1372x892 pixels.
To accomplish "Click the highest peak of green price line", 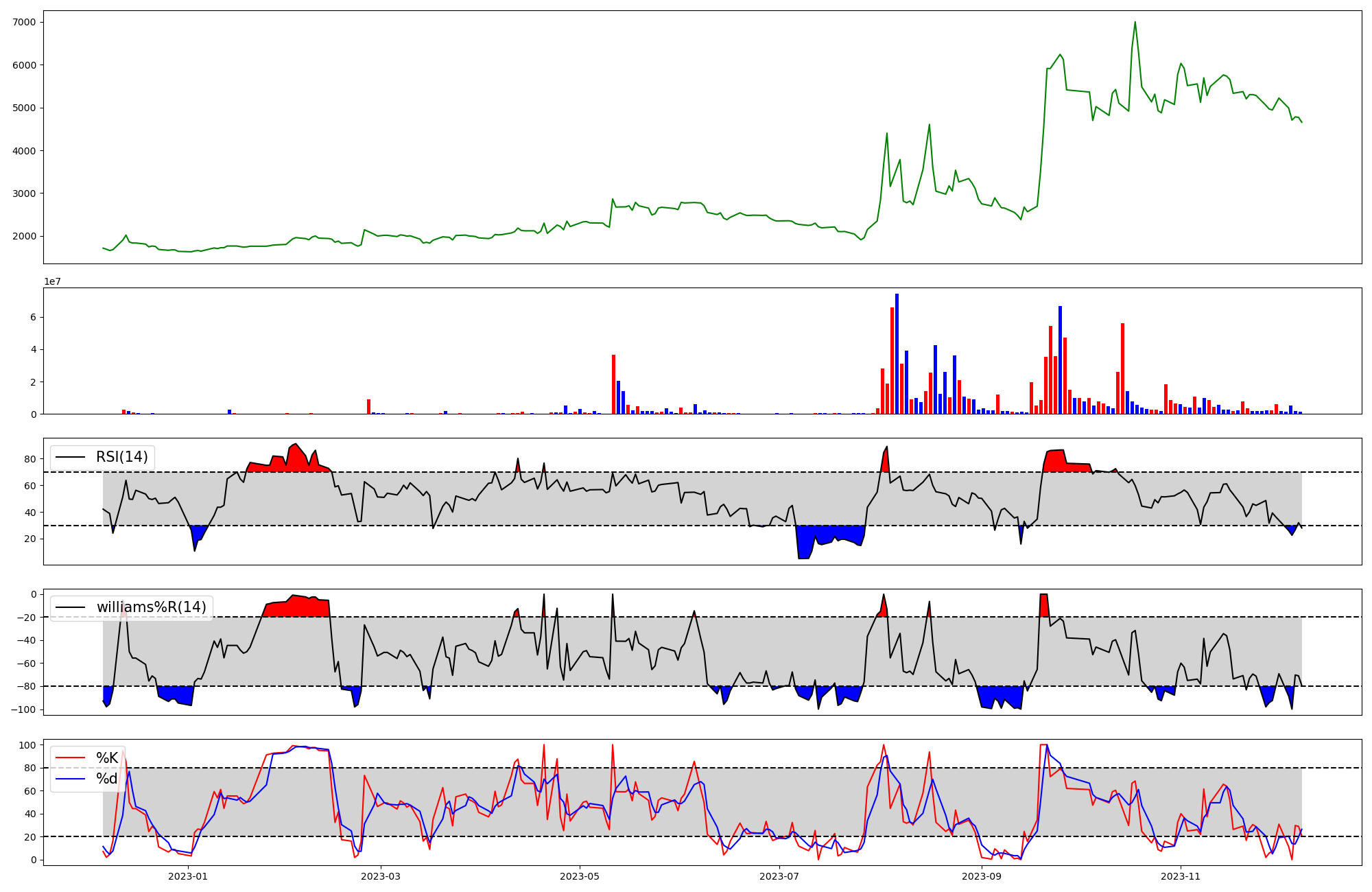I will pos(1135,23).
